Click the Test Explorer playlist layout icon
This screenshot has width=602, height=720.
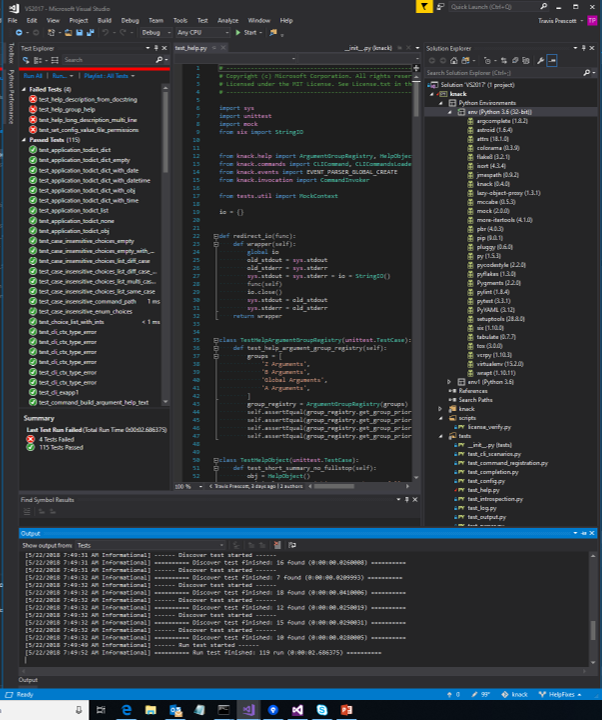(x=55, y=60)
